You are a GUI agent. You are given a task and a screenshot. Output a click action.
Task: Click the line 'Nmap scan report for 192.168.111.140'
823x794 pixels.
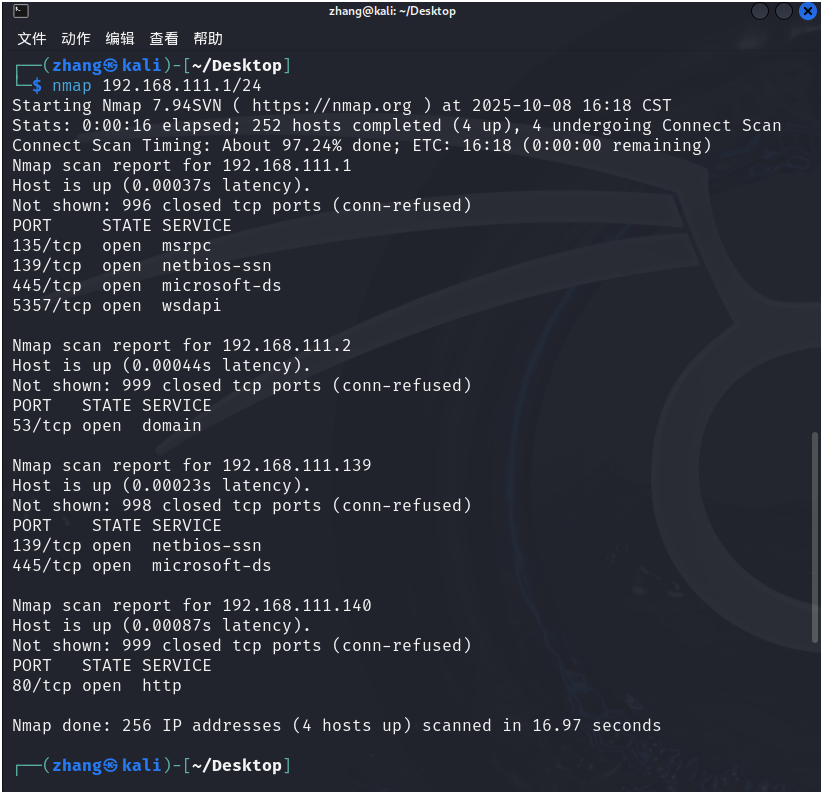[192, 606]
